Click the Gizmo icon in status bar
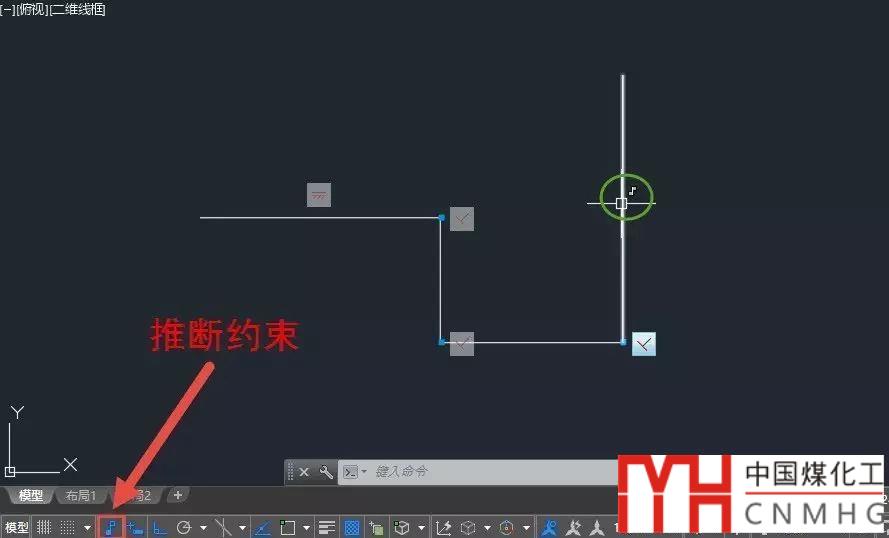The height and width of the screenshot is (538, 889). tap(507, 528)
